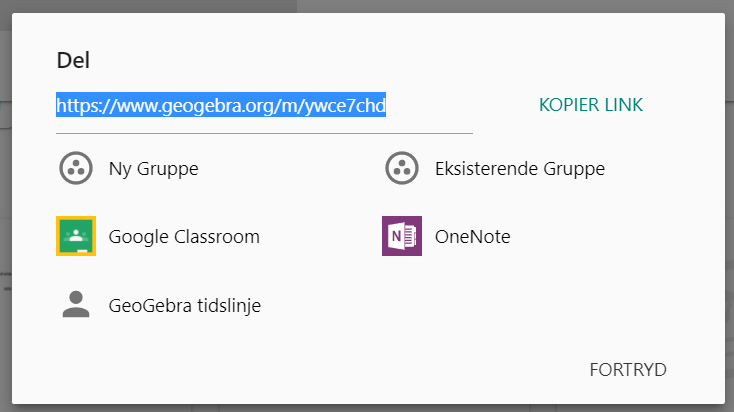Click the purple OneNote icon

tap(402, 237)
